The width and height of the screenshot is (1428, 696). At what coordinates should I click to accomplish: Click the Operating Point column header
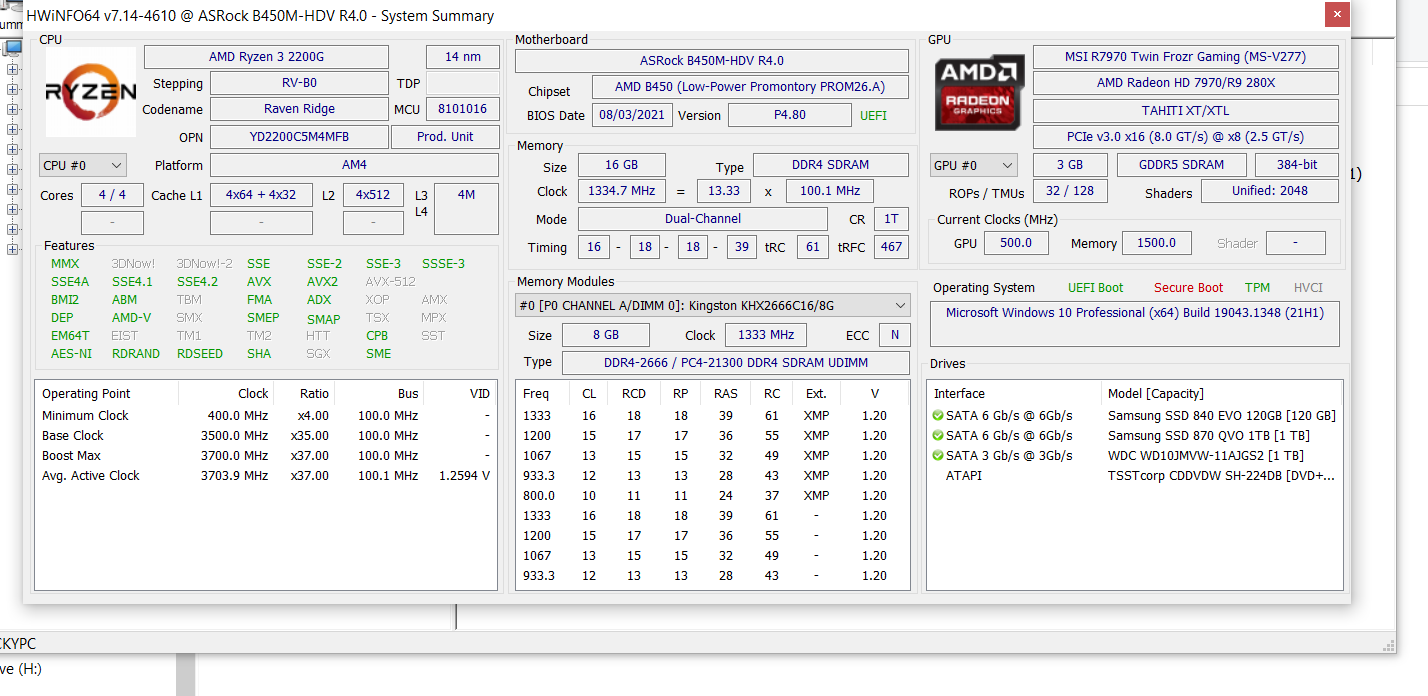click(x=106, y=394)
